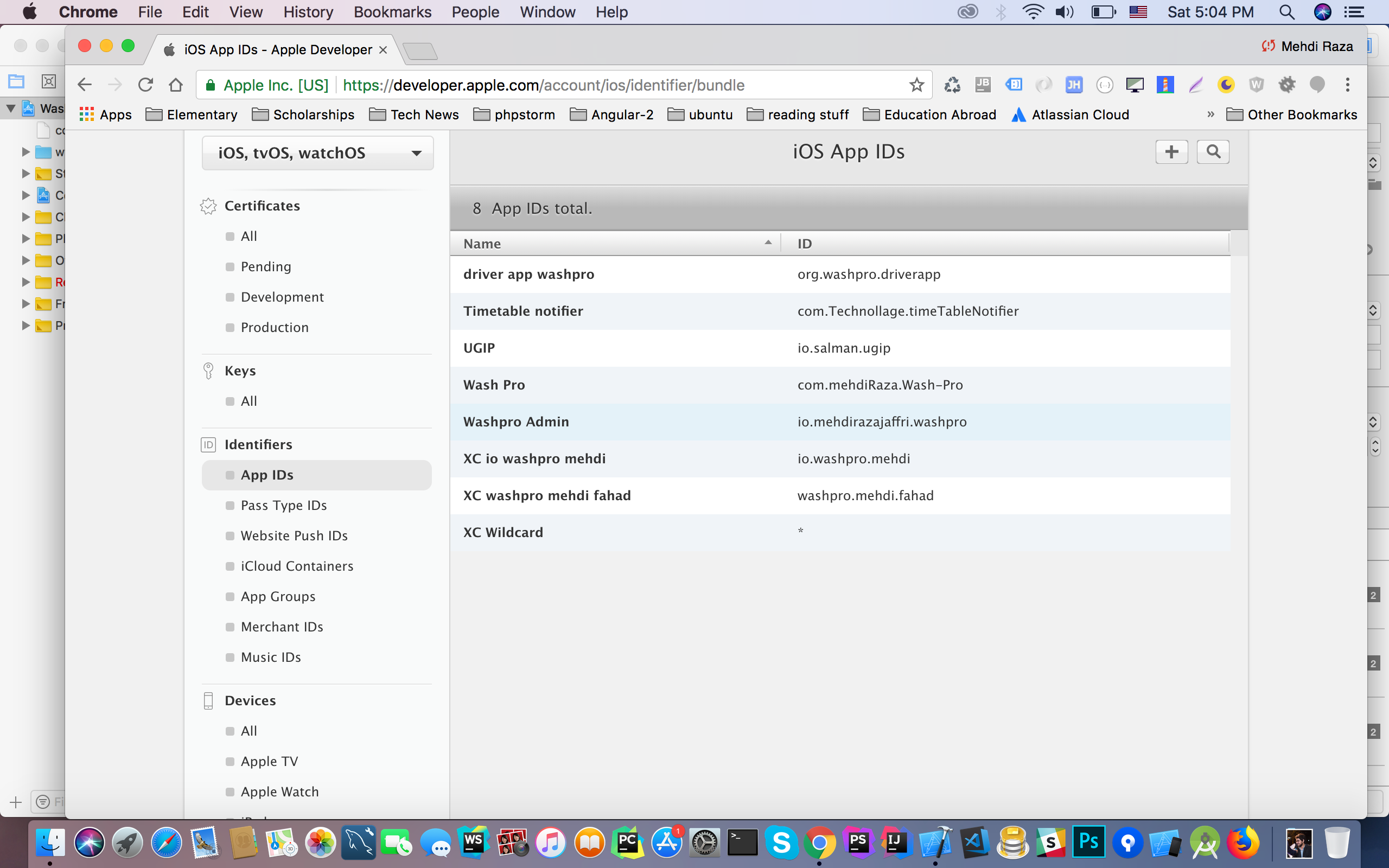Open the Bookmarks menu in menu bar
The height and width of the screenshot is (868, 1389).
click(x=392, y=12)
